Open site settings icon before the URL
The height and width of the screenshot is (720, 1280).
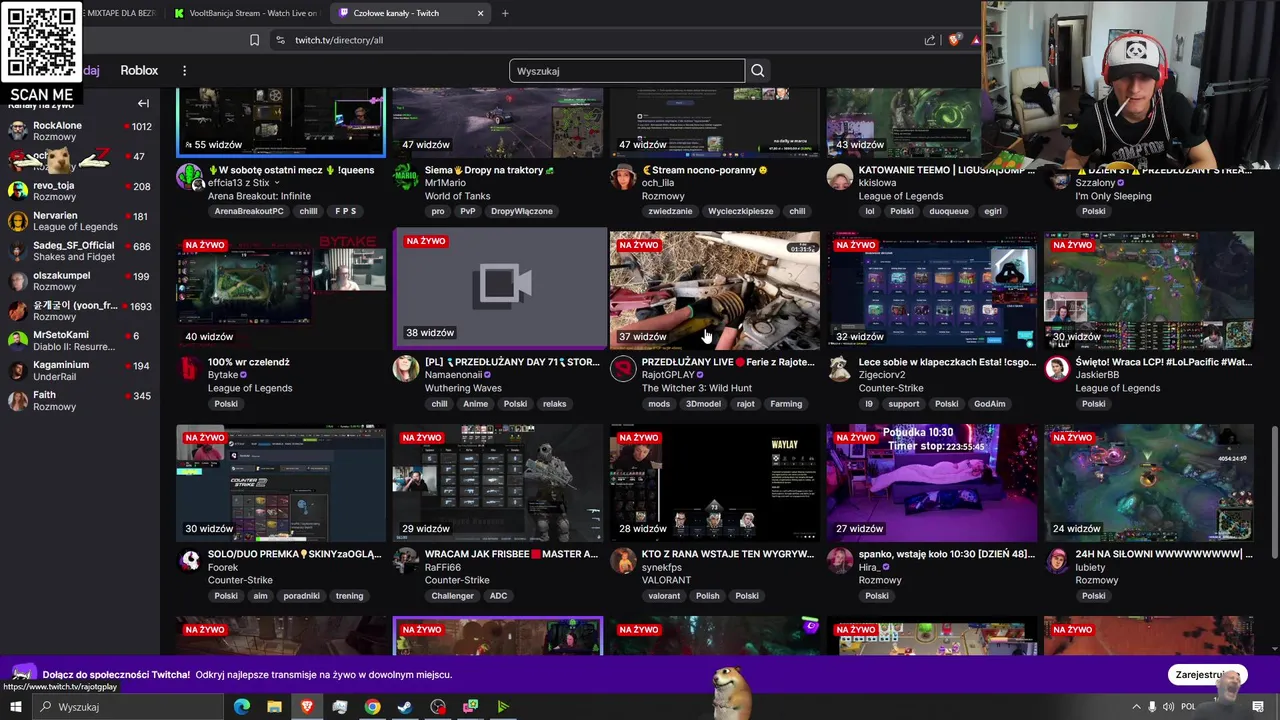280,40
